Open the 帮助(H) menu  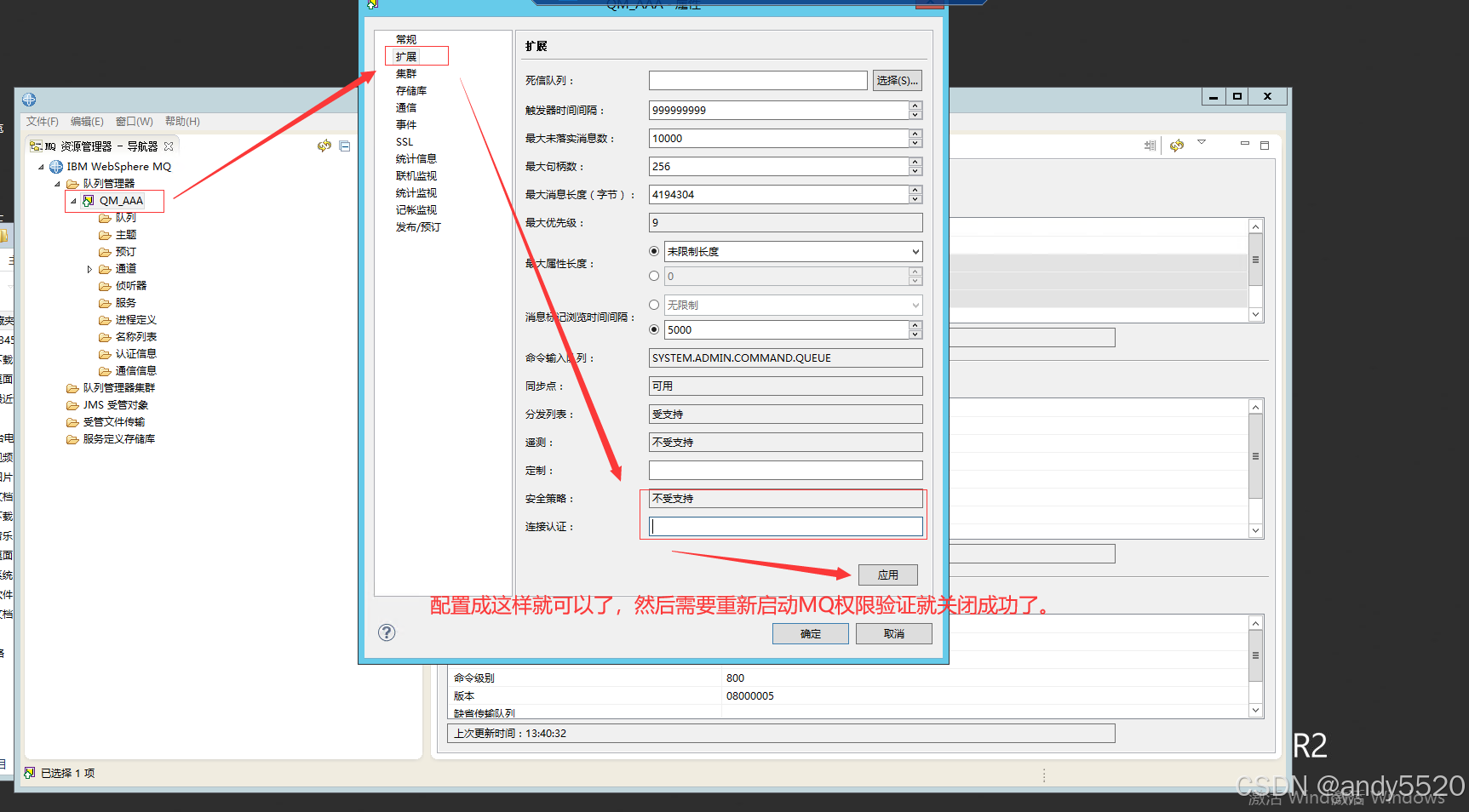coord(182,122)
